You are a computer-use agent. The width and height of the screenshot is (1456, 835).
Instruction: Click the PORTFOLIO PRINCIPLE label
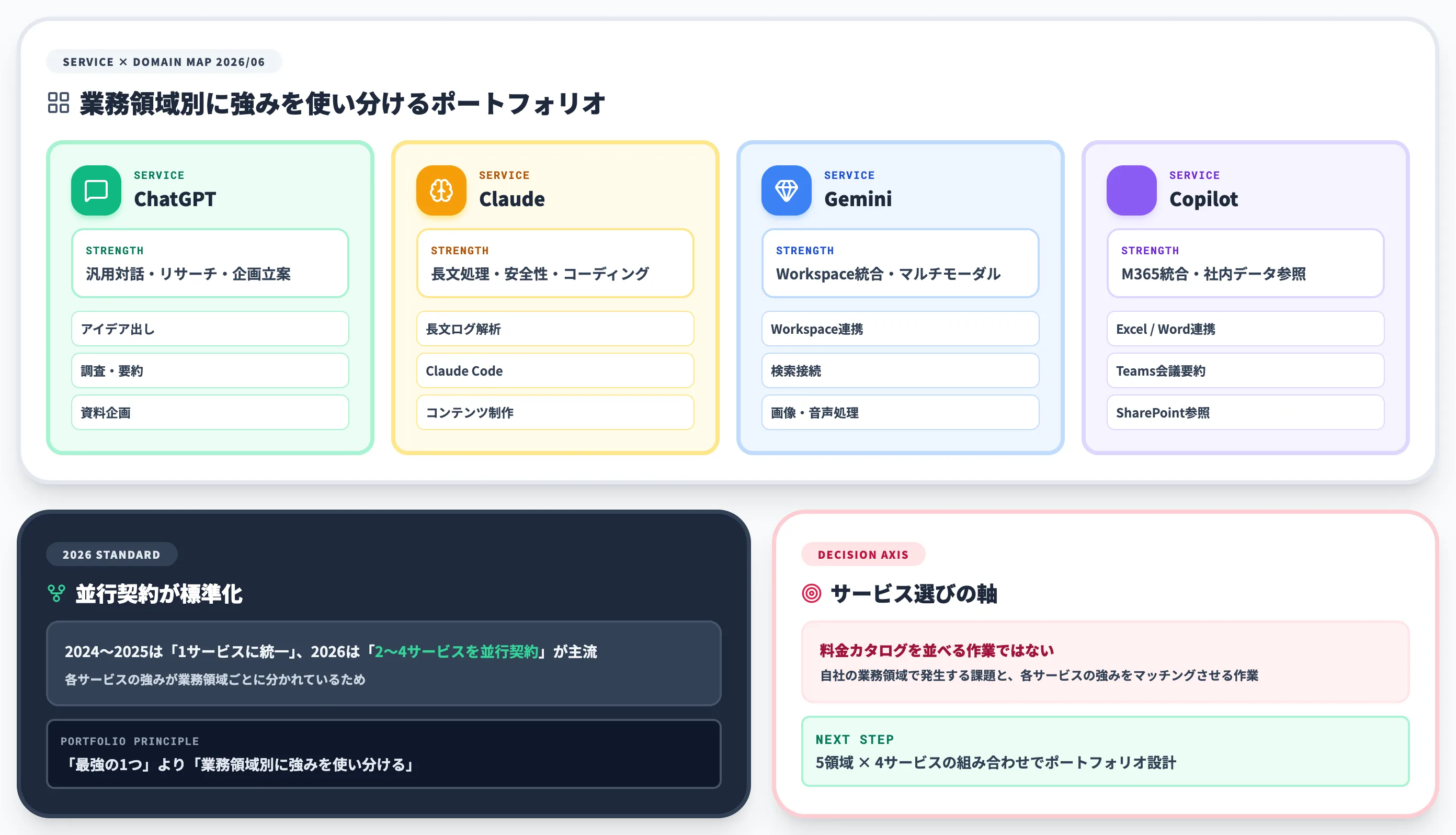[130, 741]
